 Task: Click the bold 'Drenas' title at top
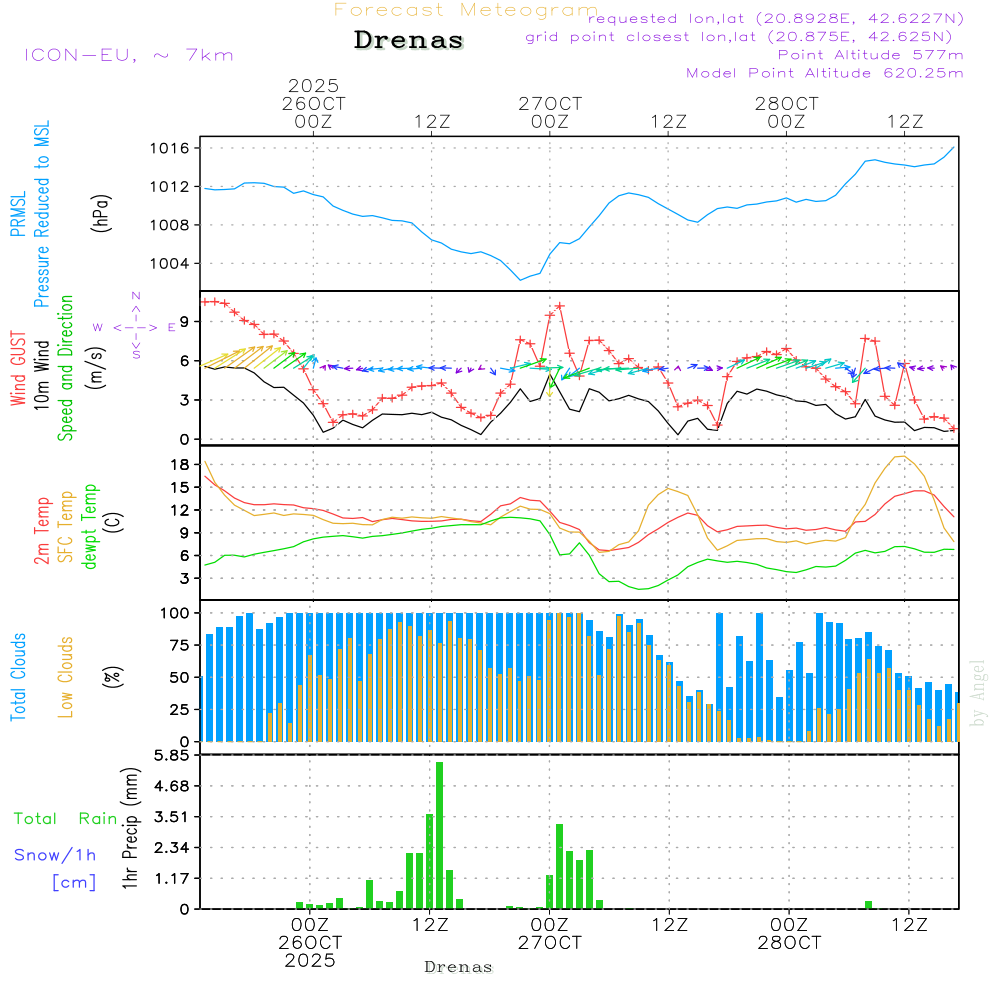pos(409,41)
